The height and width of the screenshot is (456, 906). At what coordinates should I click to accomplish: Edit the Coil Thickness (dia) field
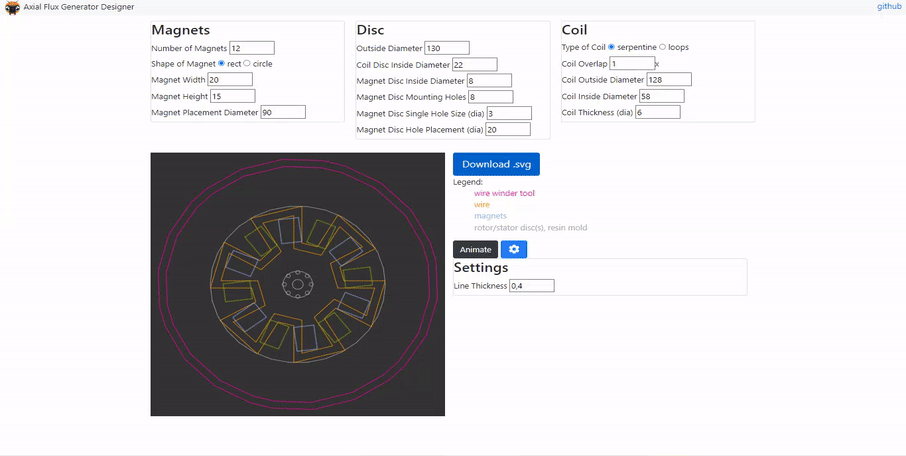tap(658, 112)
